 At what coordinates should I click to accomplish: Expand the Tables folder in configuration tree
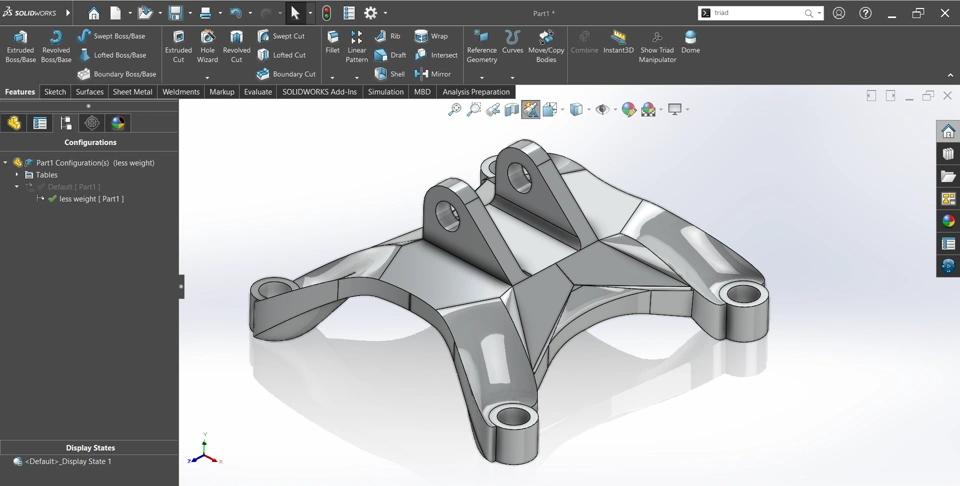pyautogui.click(x=17, y=175)
